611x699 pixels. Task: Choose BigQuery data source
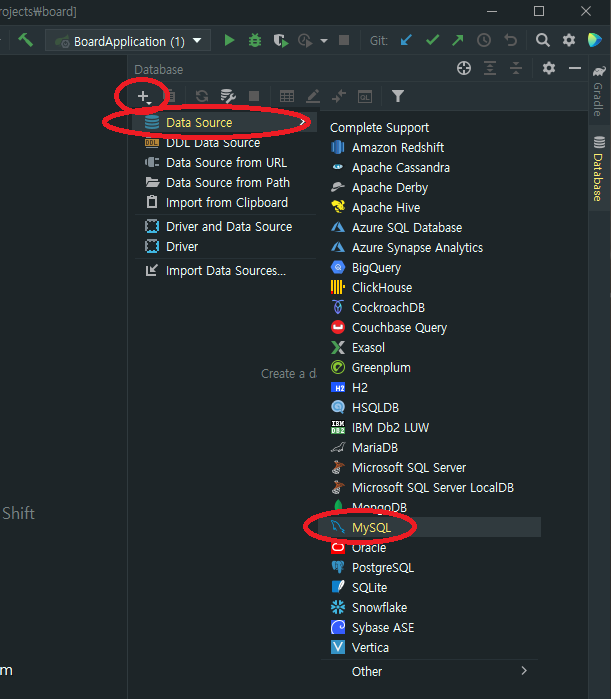click(x=431, y=267)
